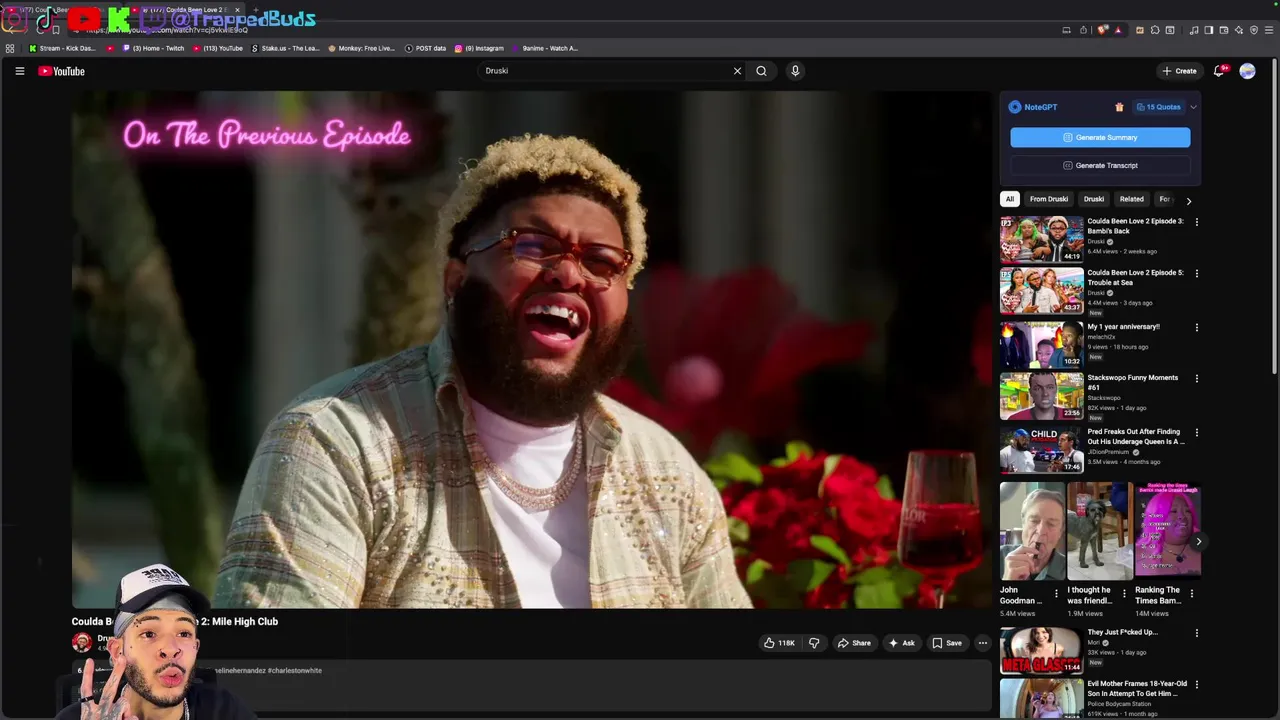This screenshot has width=1280, height=720.
Task: Like the video with 118K likes
Action: click(779, 643)
